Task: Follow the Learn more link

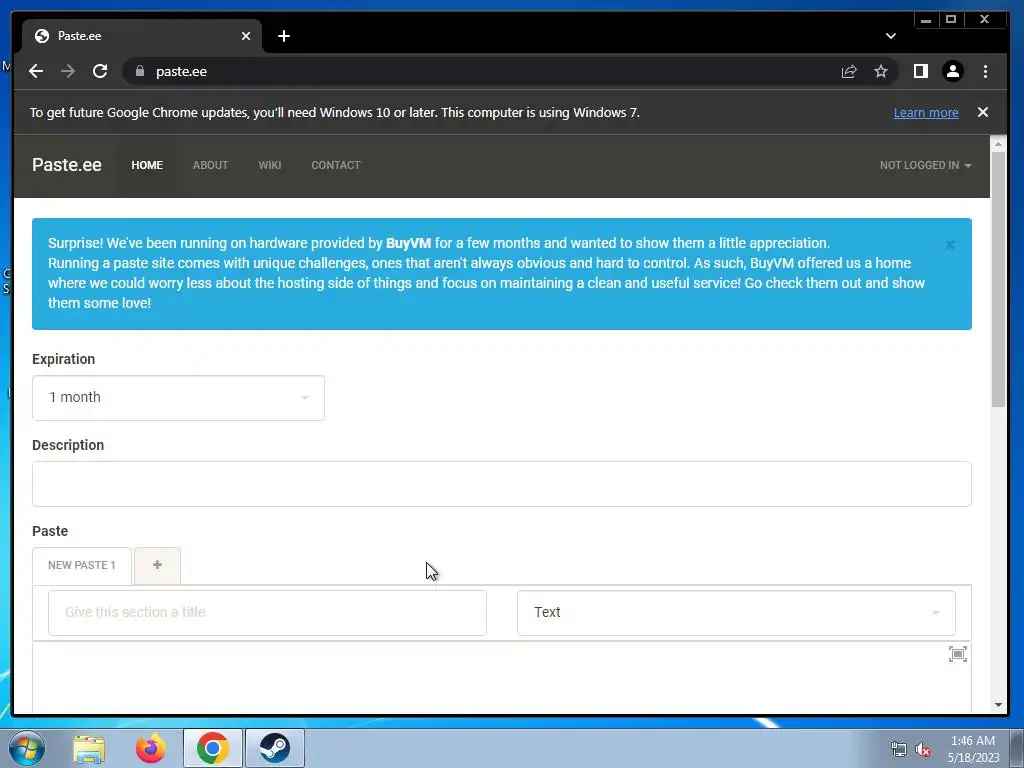Action: 926,112
